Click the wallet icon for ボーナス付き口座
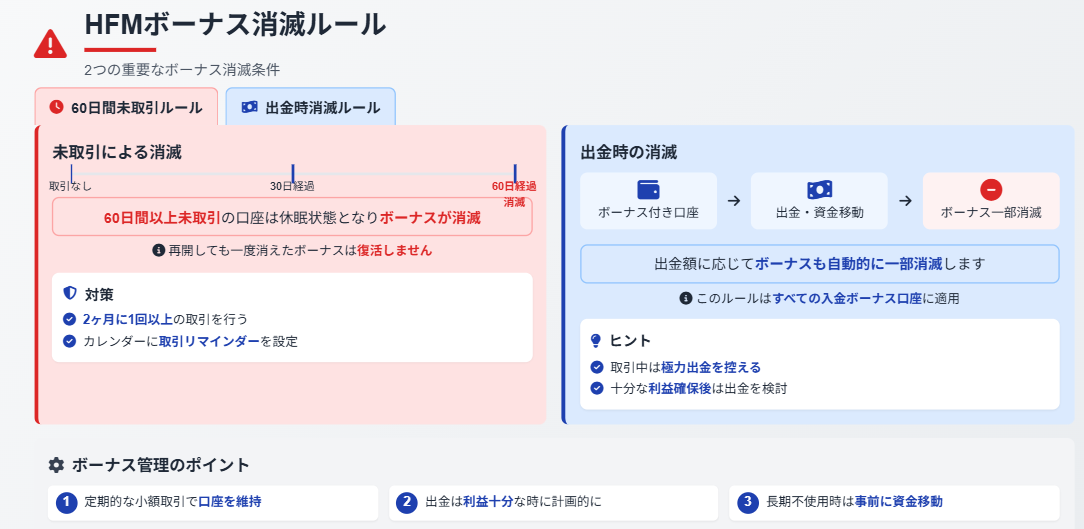The width and height of the screenshot is (1084, 529). pyautogui.click(x=648, y=189)
